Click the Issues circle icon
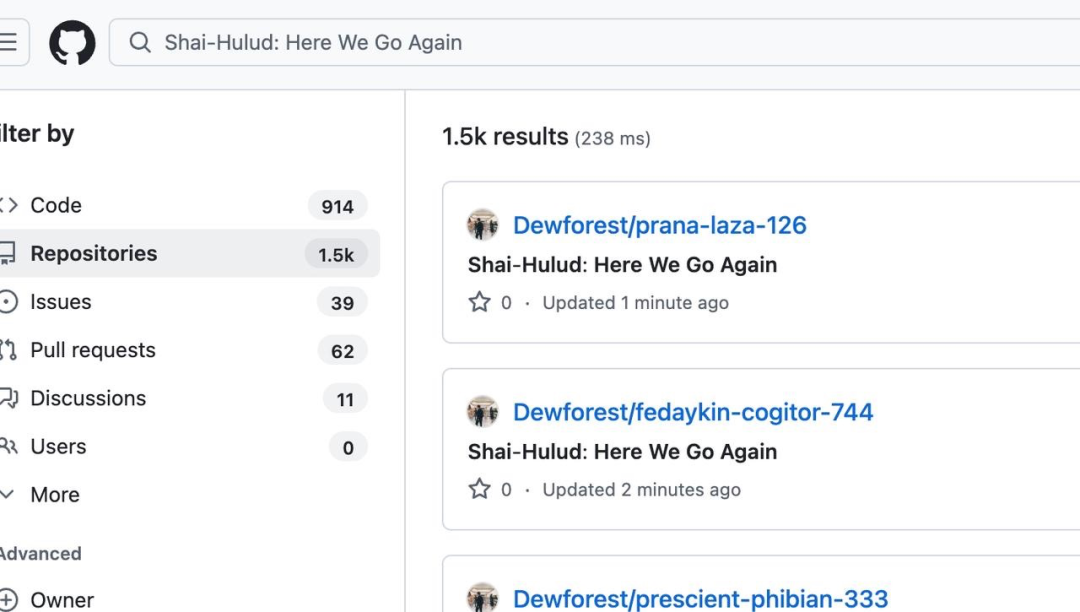This screenshot has height=612, width=1080. click(x=8, y=302)
